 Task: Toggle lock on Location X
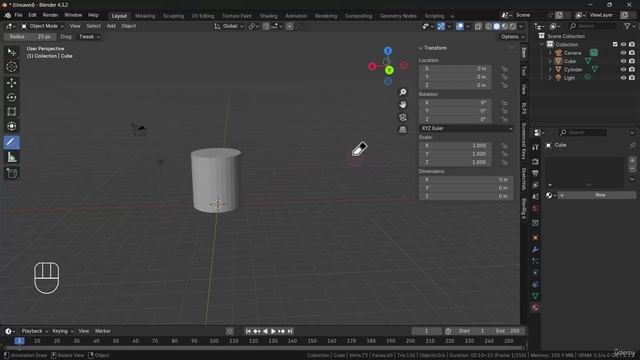pyautogui.click(x=505, y=69)
